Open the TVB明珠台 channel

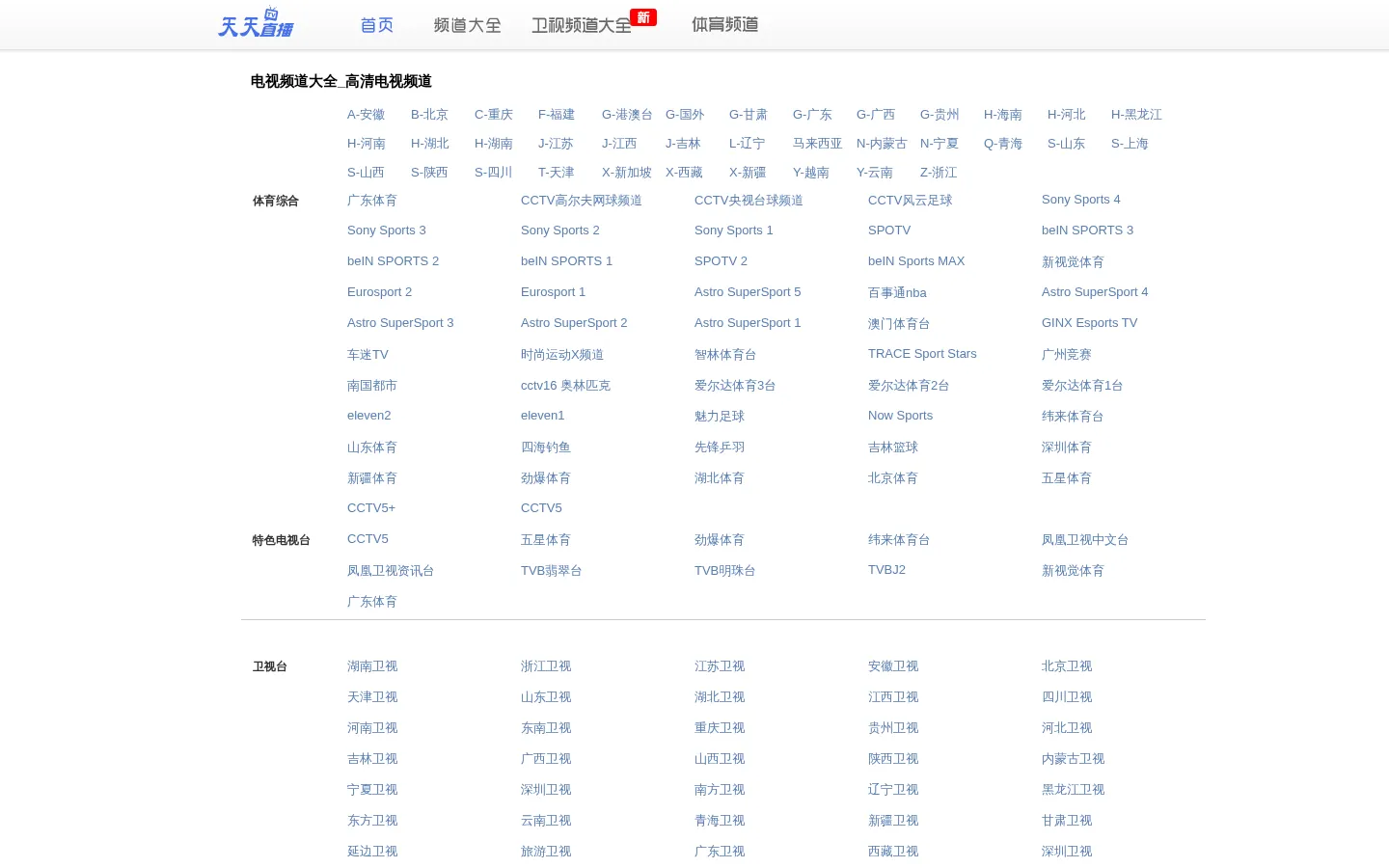[x=725, y=571]
